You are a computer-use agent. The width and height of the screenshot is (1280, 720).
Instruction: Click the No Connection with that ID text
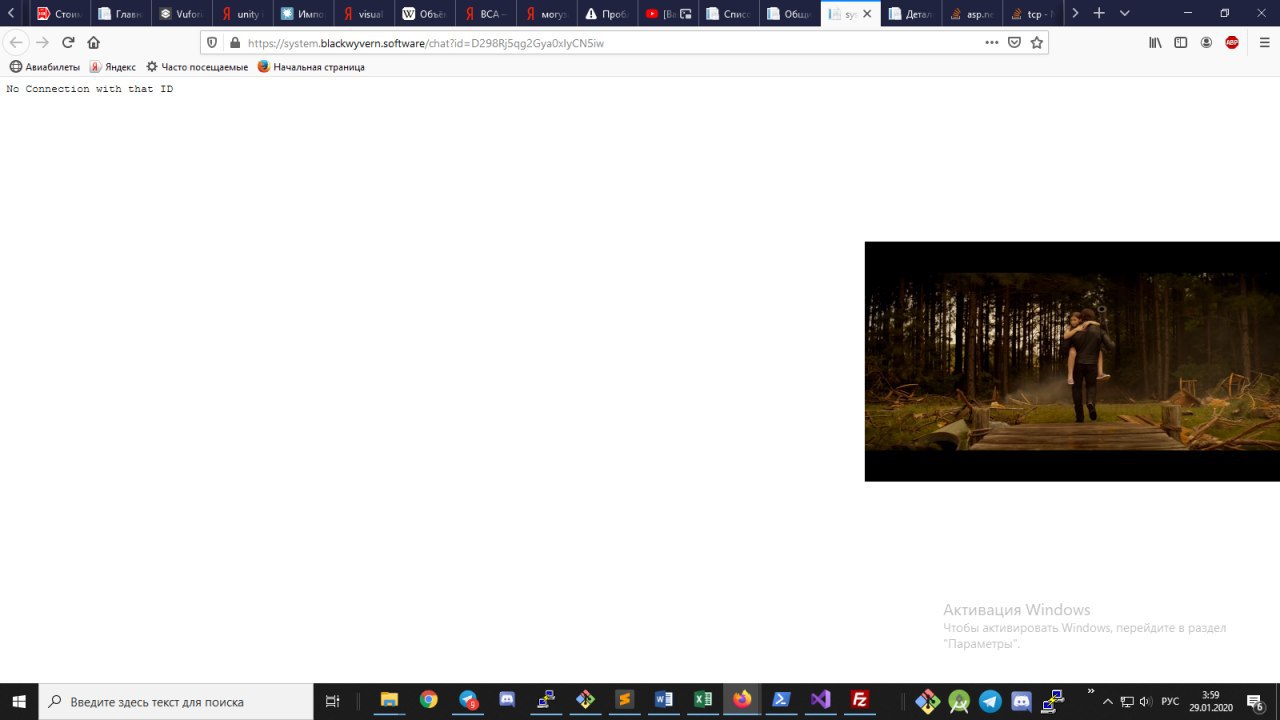coord(89,89)
